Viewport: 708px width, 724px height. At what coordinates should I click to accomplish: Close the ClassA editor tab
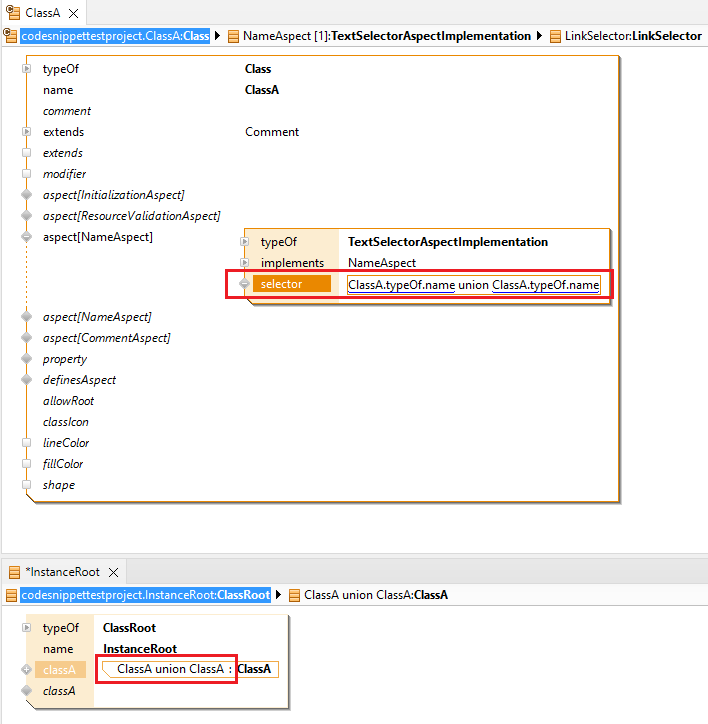point(73,13)
